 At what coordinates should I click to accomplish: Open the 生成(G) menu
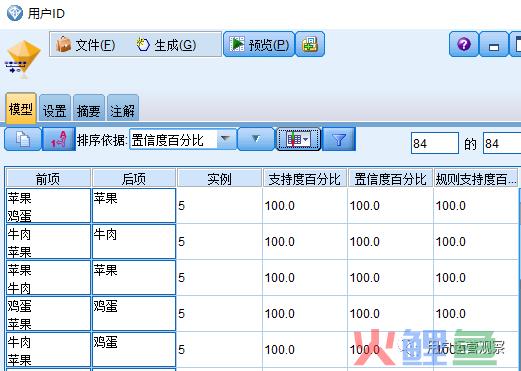(x=167, y=45)
